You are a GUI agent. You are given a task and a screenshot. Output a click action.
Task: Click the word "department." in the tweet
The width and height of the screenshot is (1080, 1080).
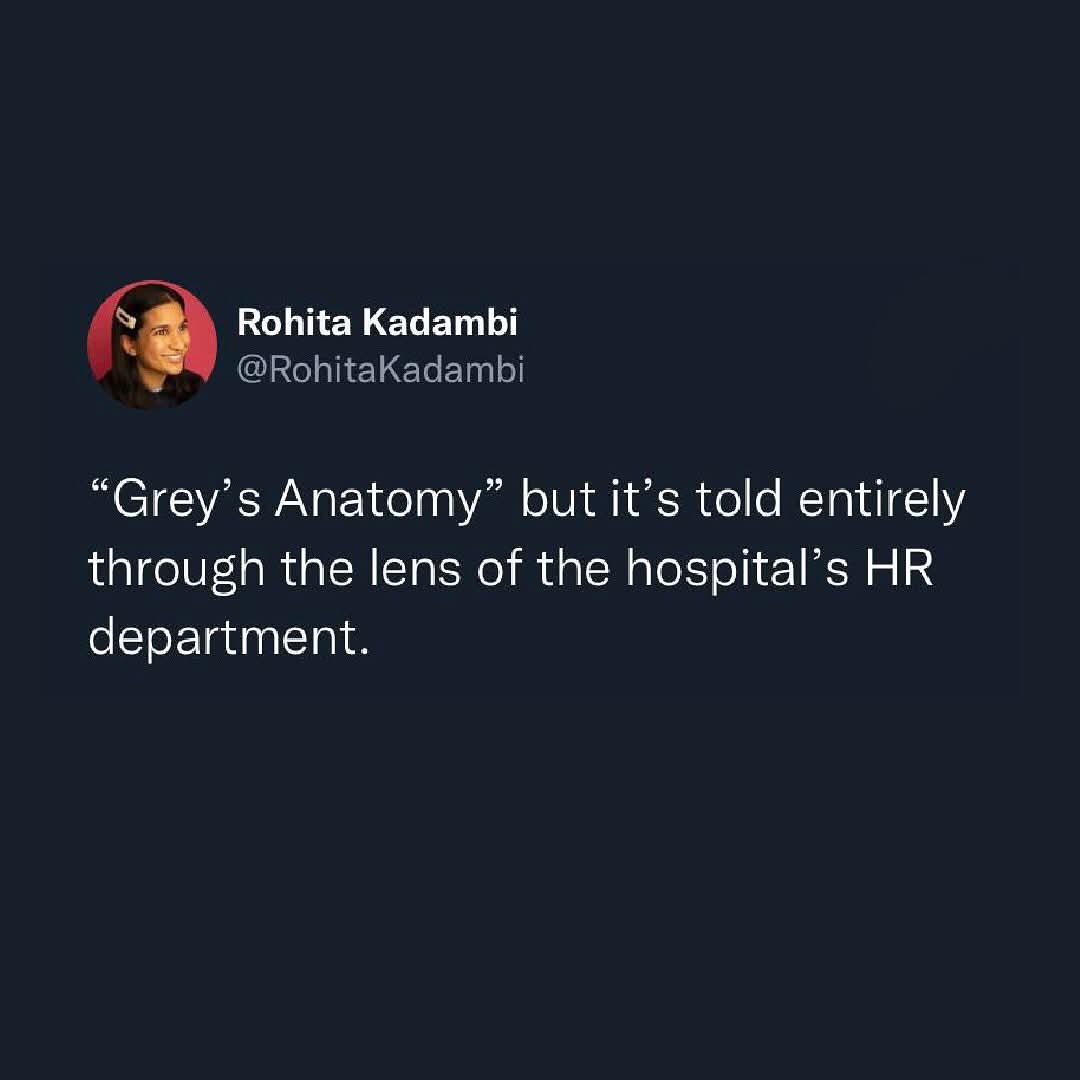229,639
